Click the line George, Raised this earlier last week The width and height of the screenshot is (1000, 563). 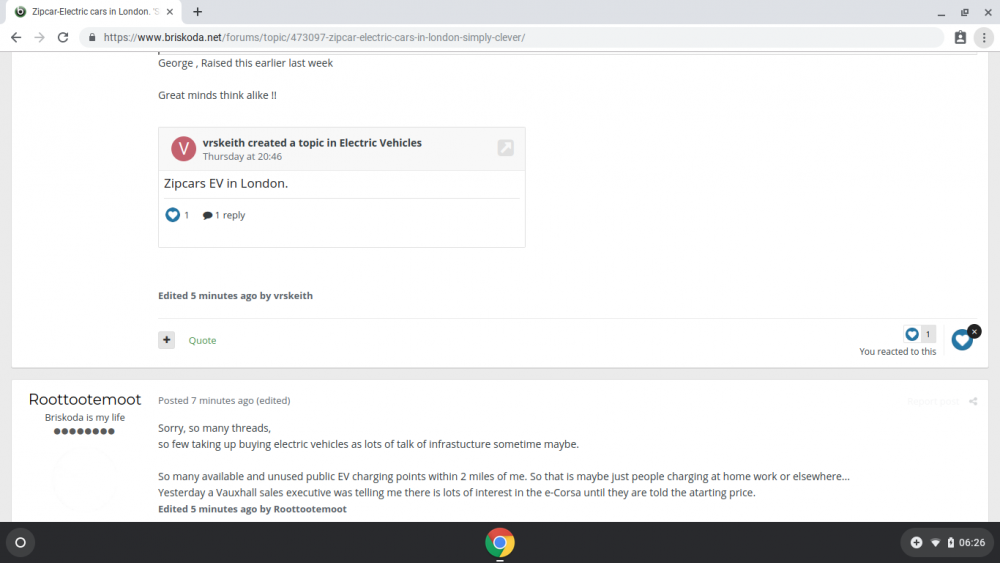(x=246, y=63)
